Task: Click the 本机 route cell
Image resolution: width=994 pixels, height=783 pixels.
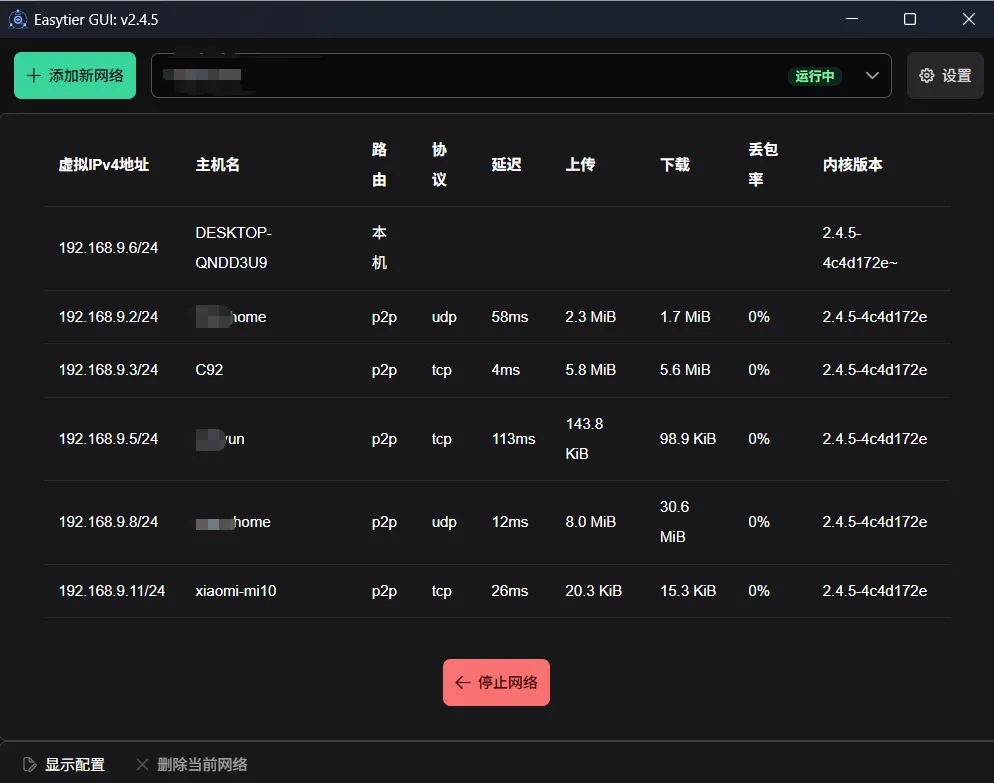Action: (x=379, y=248)
